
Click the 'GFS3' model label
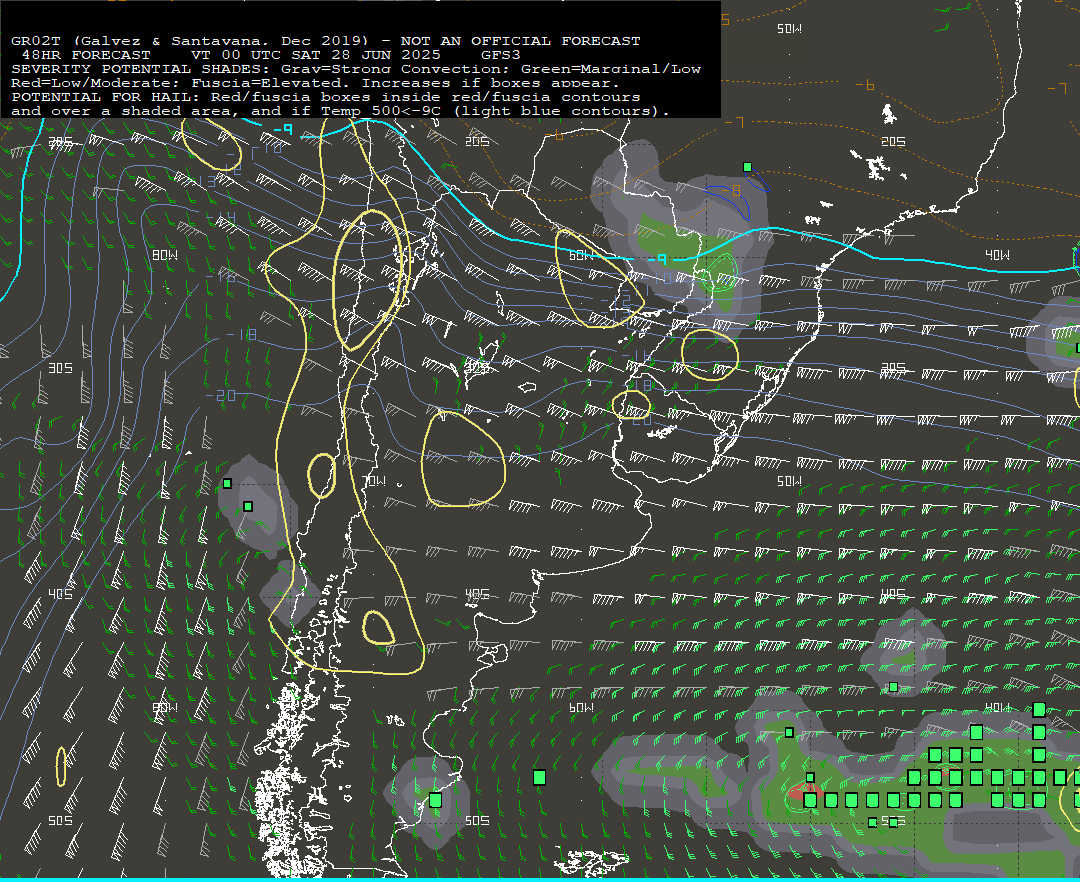click(501, 55)
